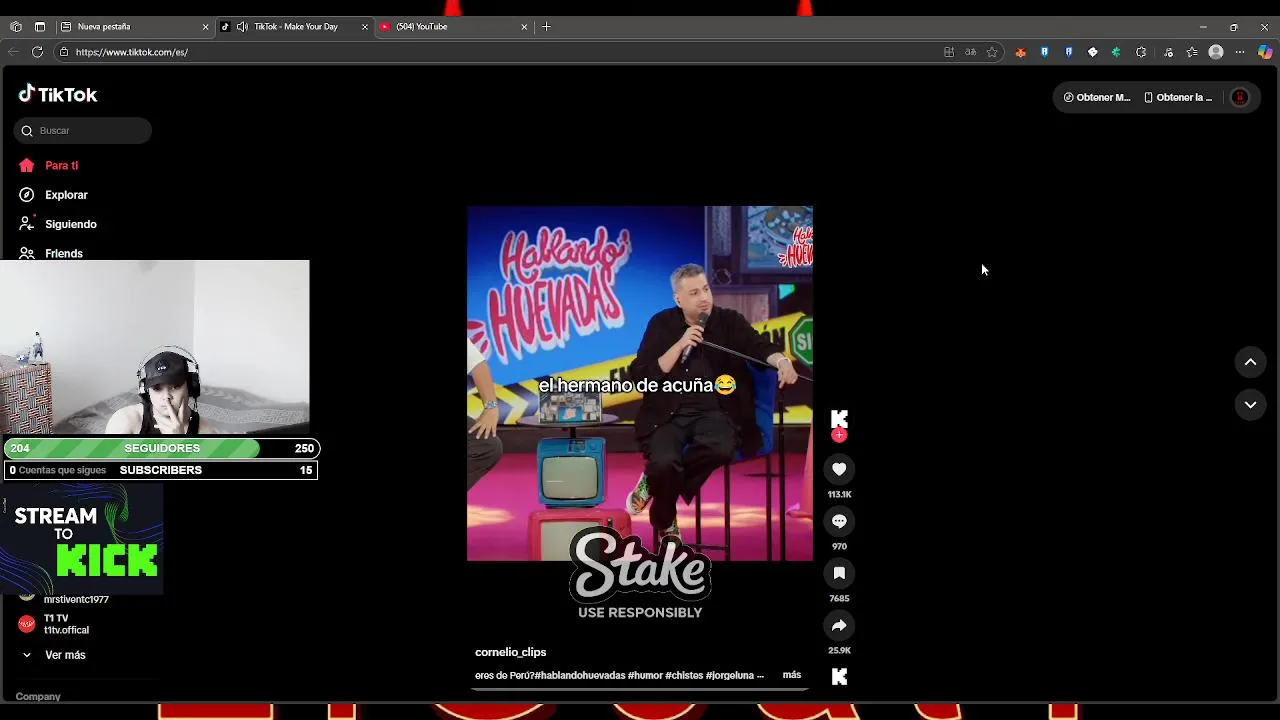Open tab actions menu icon at top left

[40, 27]
